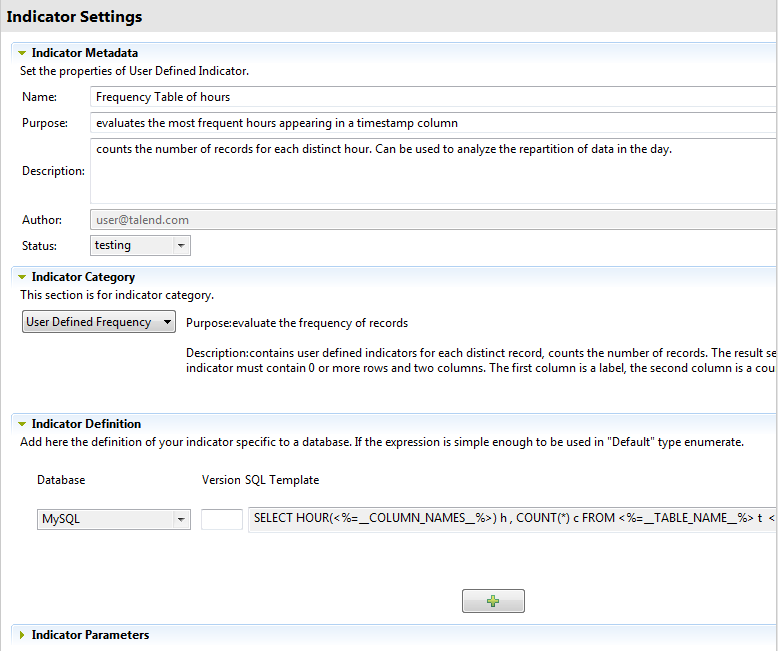Click the empty Version input box
Screen dimensions: 778x651
point(222,519)
